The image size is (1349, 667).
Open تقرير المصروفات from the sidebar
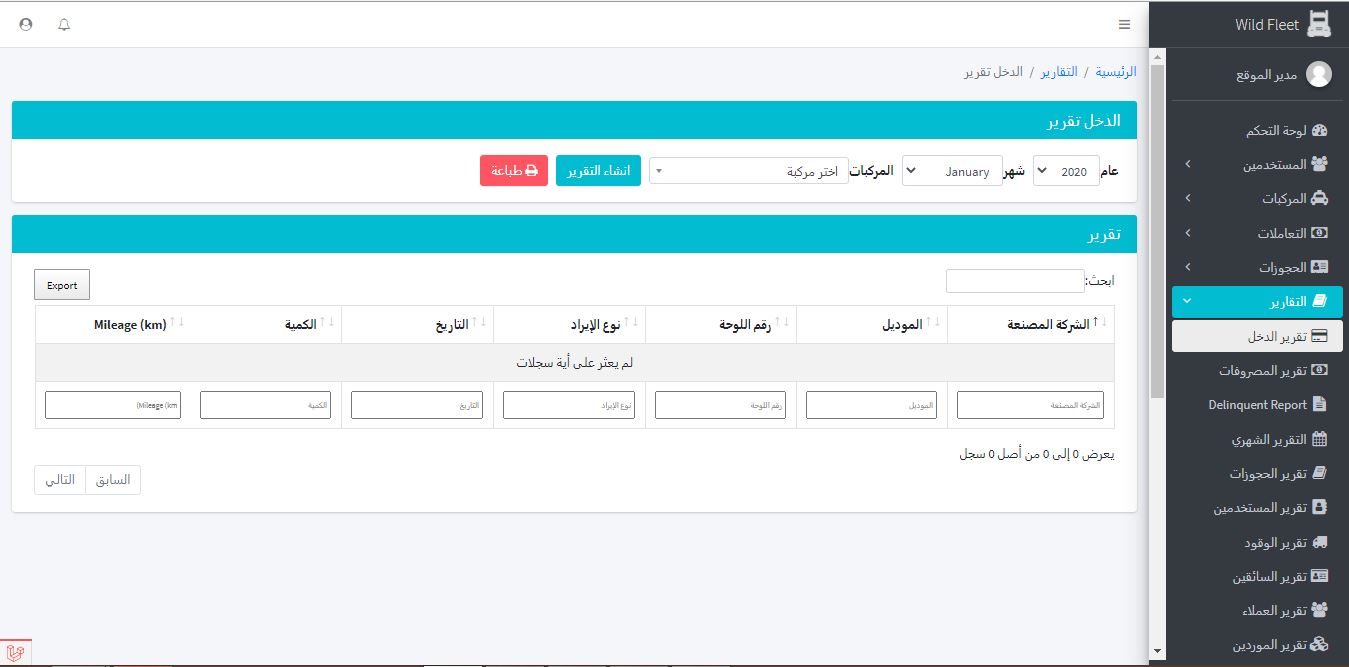point(1262,371)
